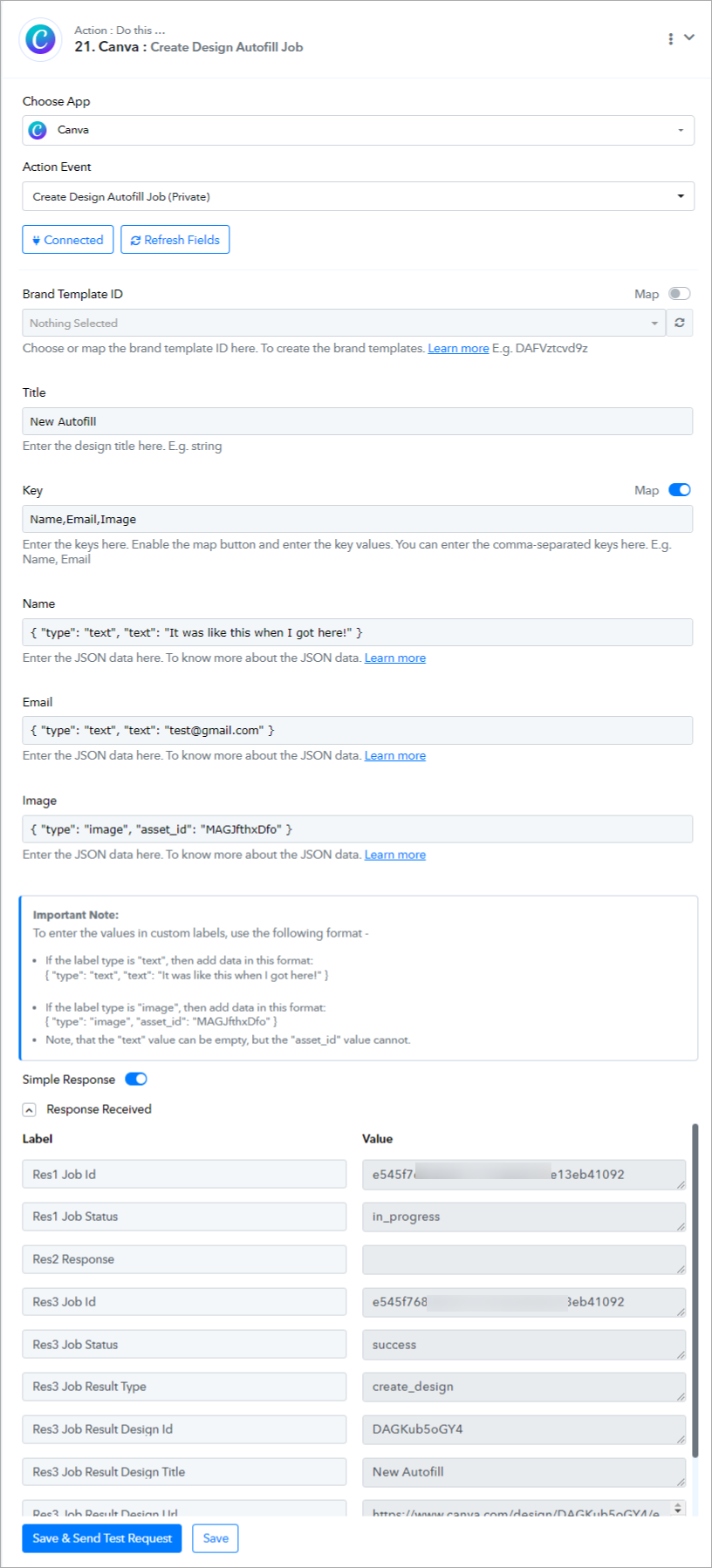Click the response panel vertical scrollbar

pos(695,1291)
